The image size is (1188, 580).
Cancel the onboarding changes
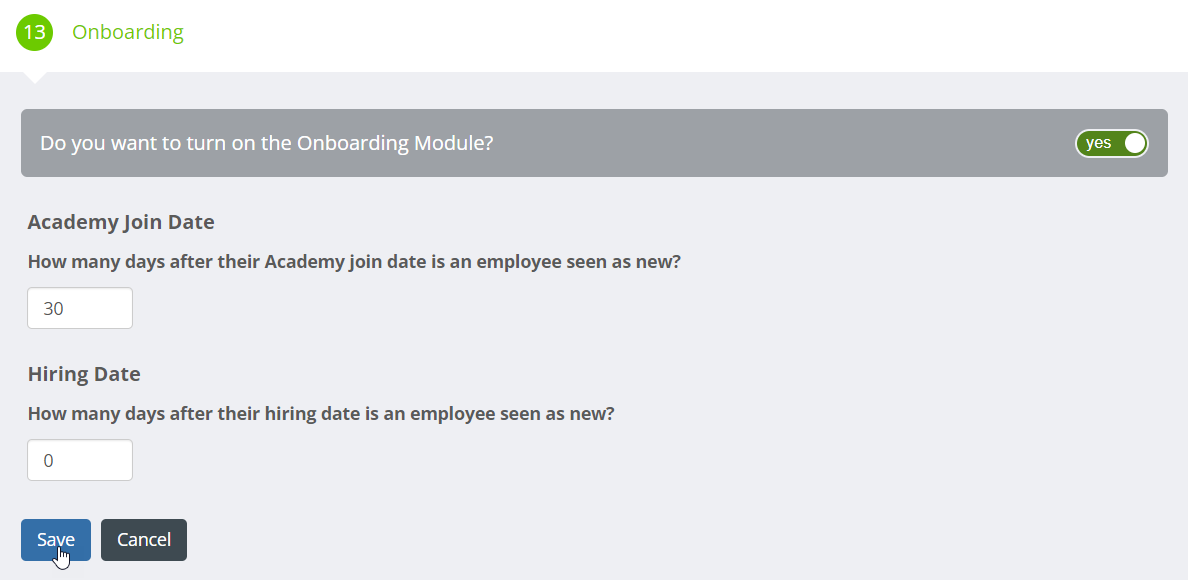click(x=144, y=540)
